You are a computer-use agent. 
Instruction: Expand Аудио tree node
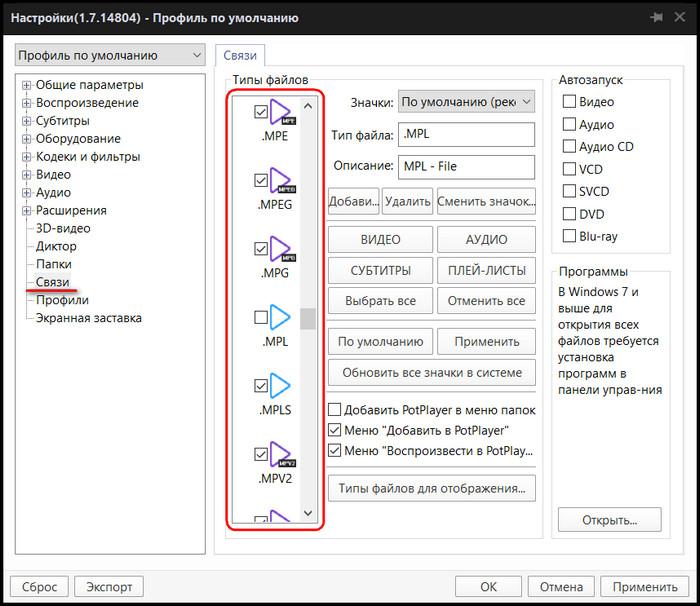[x=26, y=192]
